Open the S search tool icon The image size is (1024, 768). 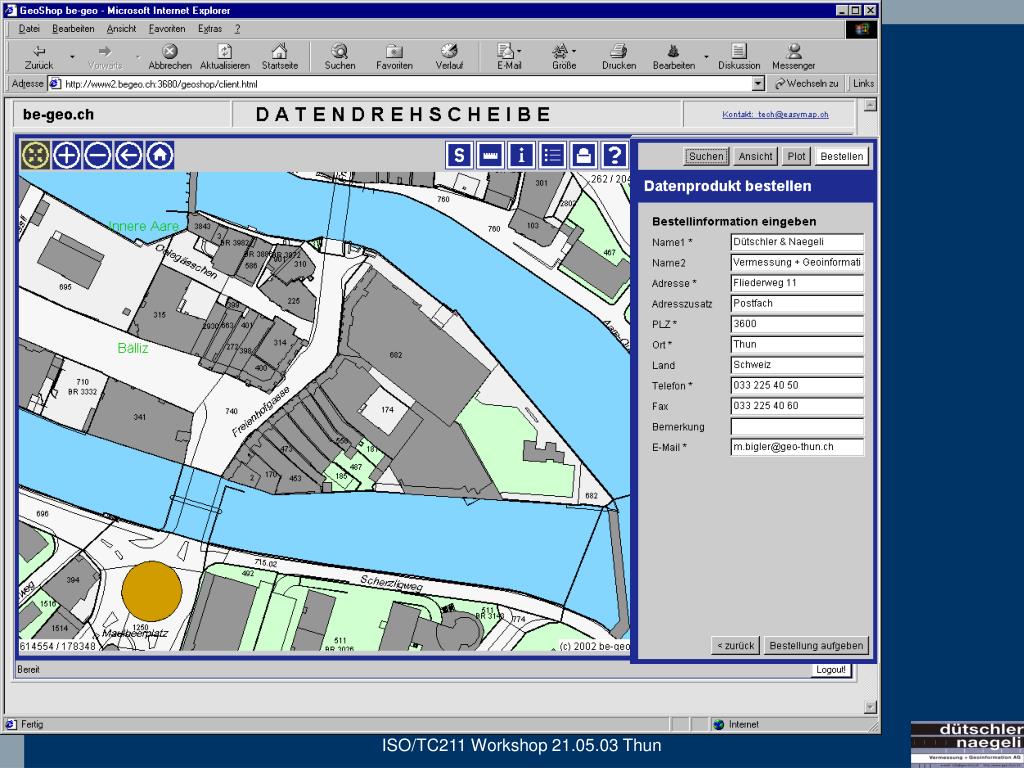(459, 155)
